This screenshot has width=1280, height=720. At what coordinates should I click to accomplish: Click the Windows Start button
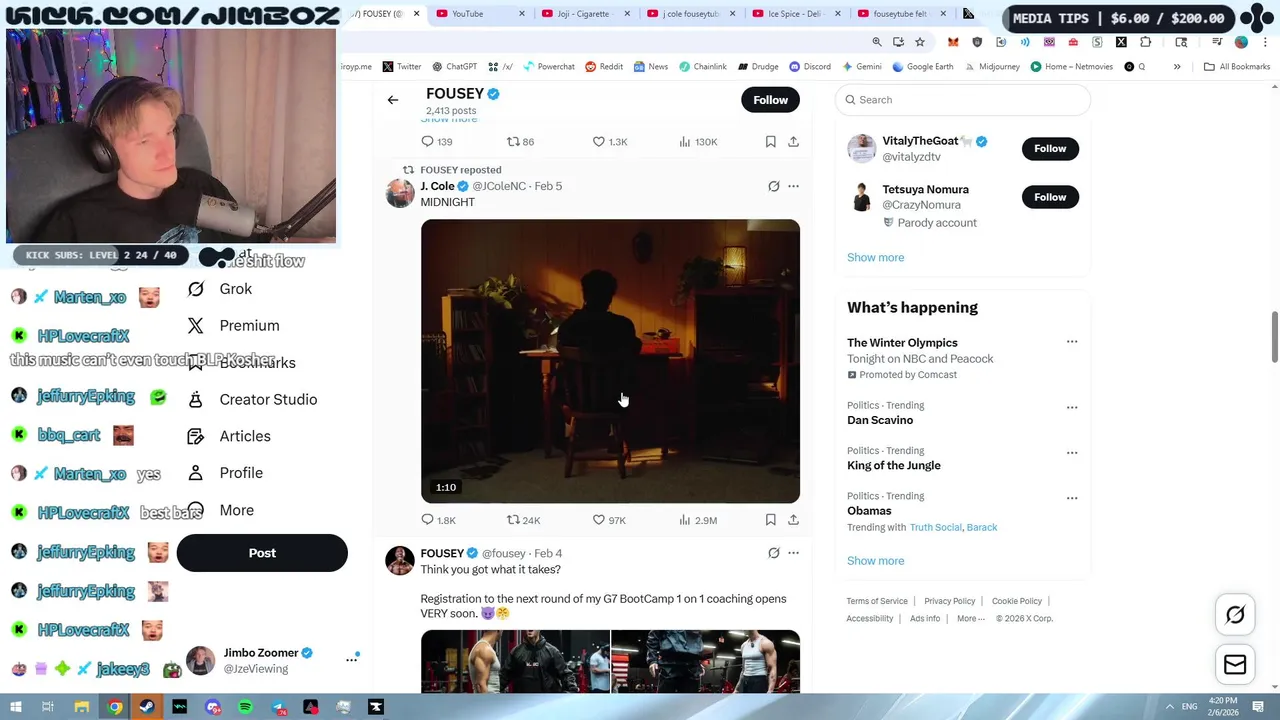coord(15,707)
